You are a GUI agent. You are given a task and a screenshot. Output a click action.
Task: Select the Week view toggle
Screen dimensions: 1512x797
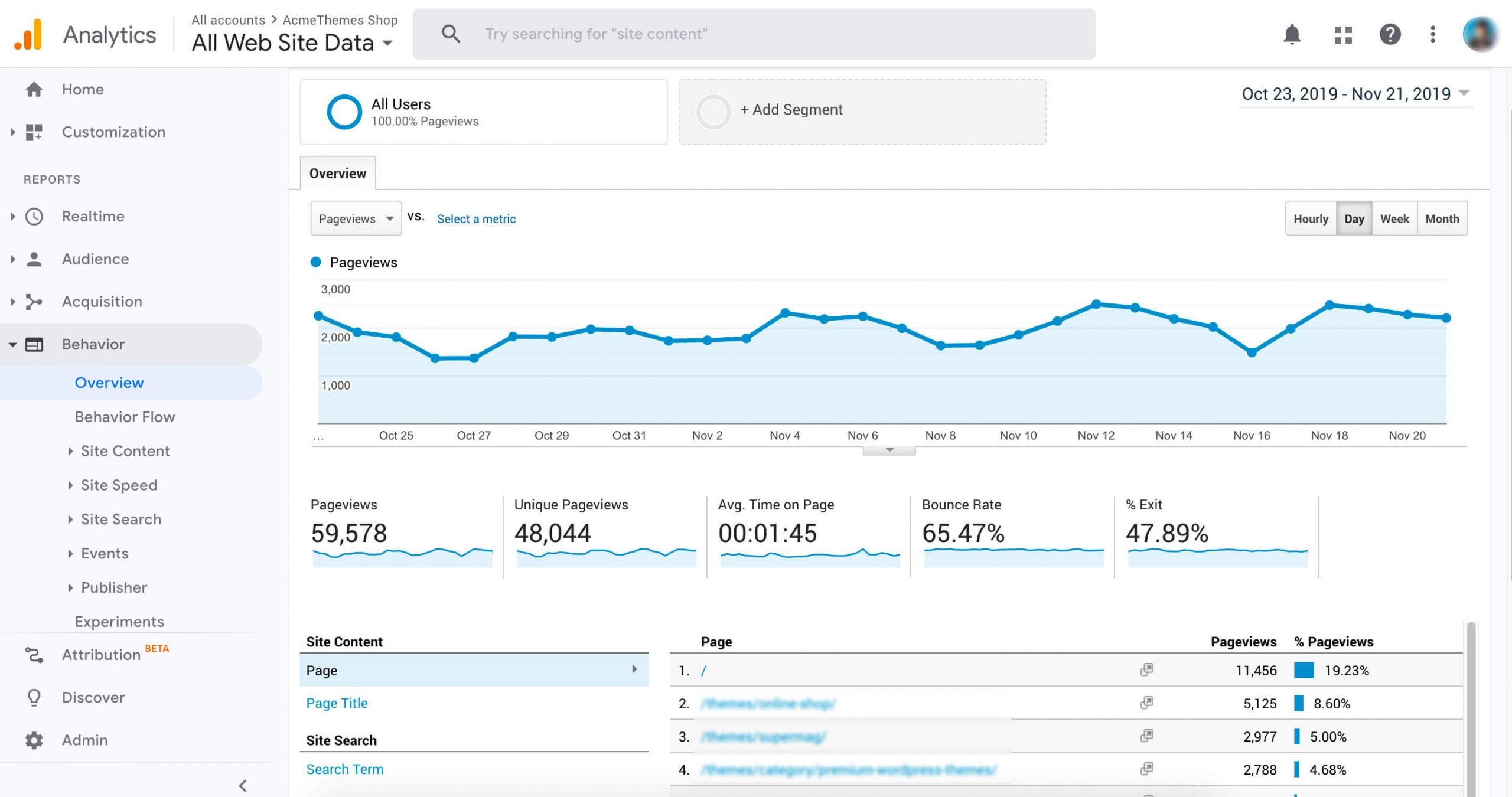click(1394, 219)
